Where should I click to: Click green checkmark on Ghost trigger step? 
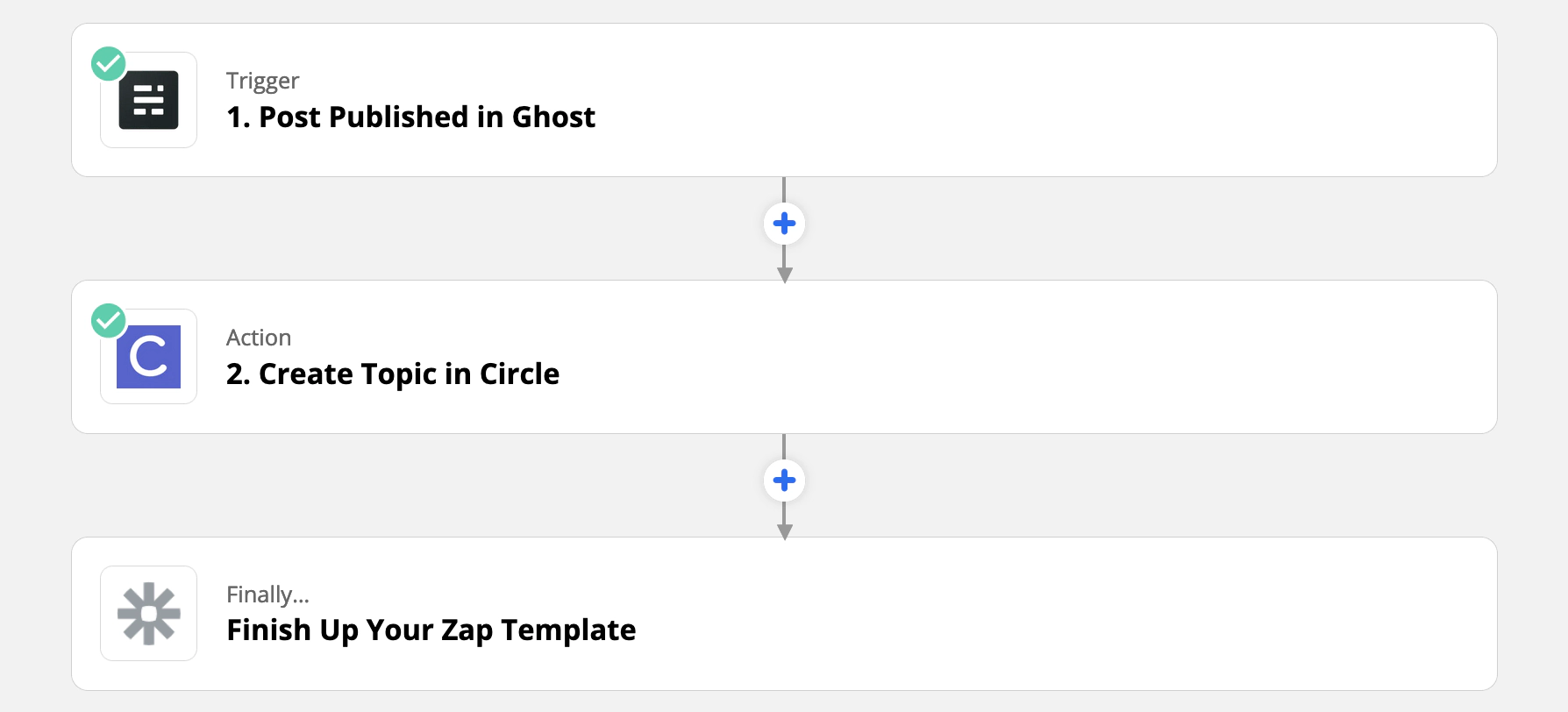pos(109,64)
